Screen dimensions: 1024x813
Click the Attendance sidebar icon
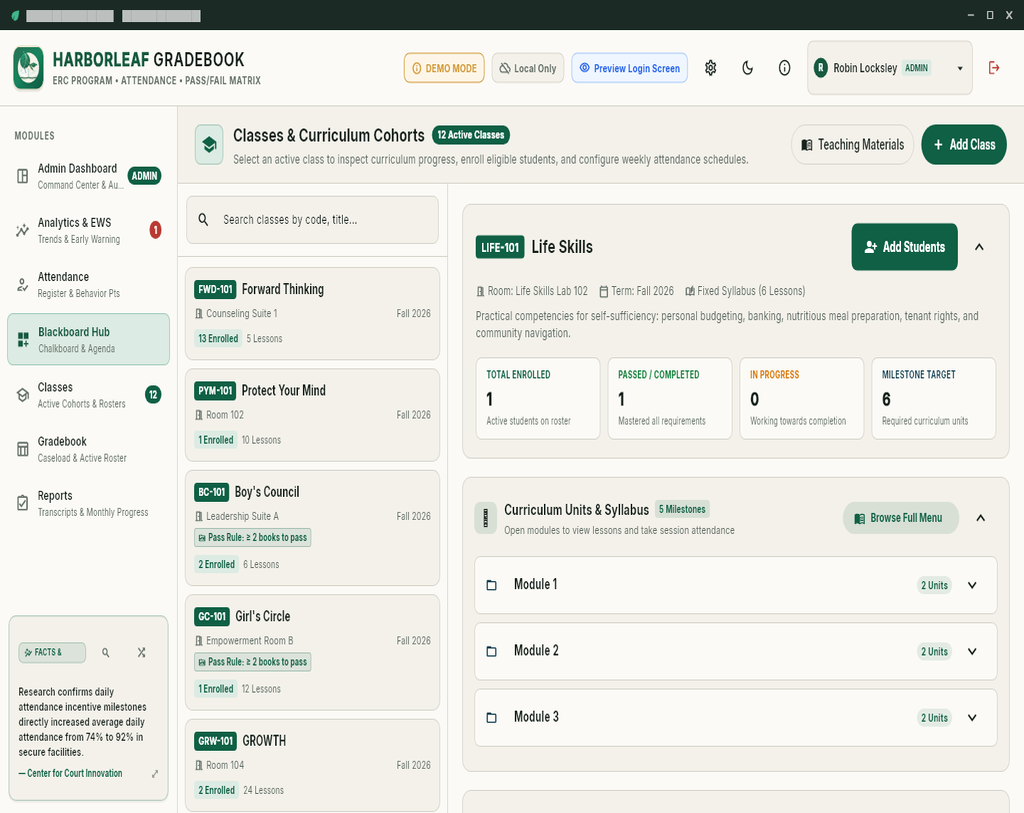23,285
